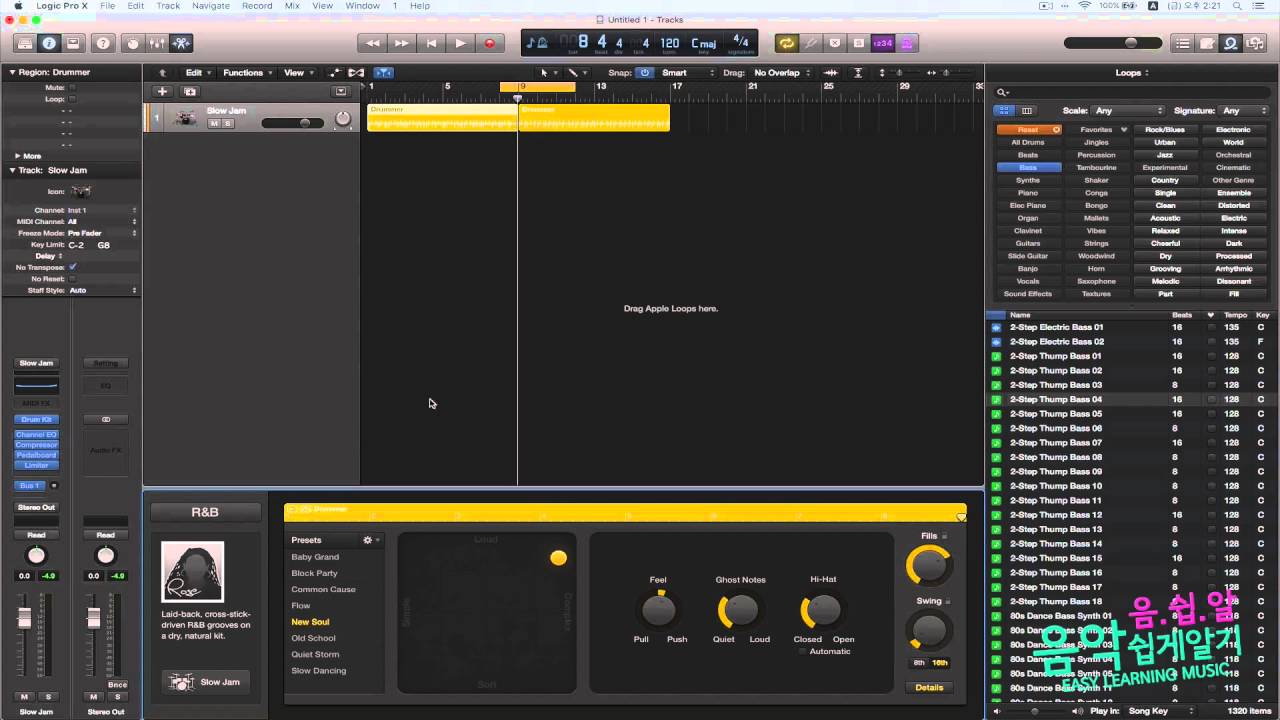
Task: Go to beginning of project
Action: point(431,43)
